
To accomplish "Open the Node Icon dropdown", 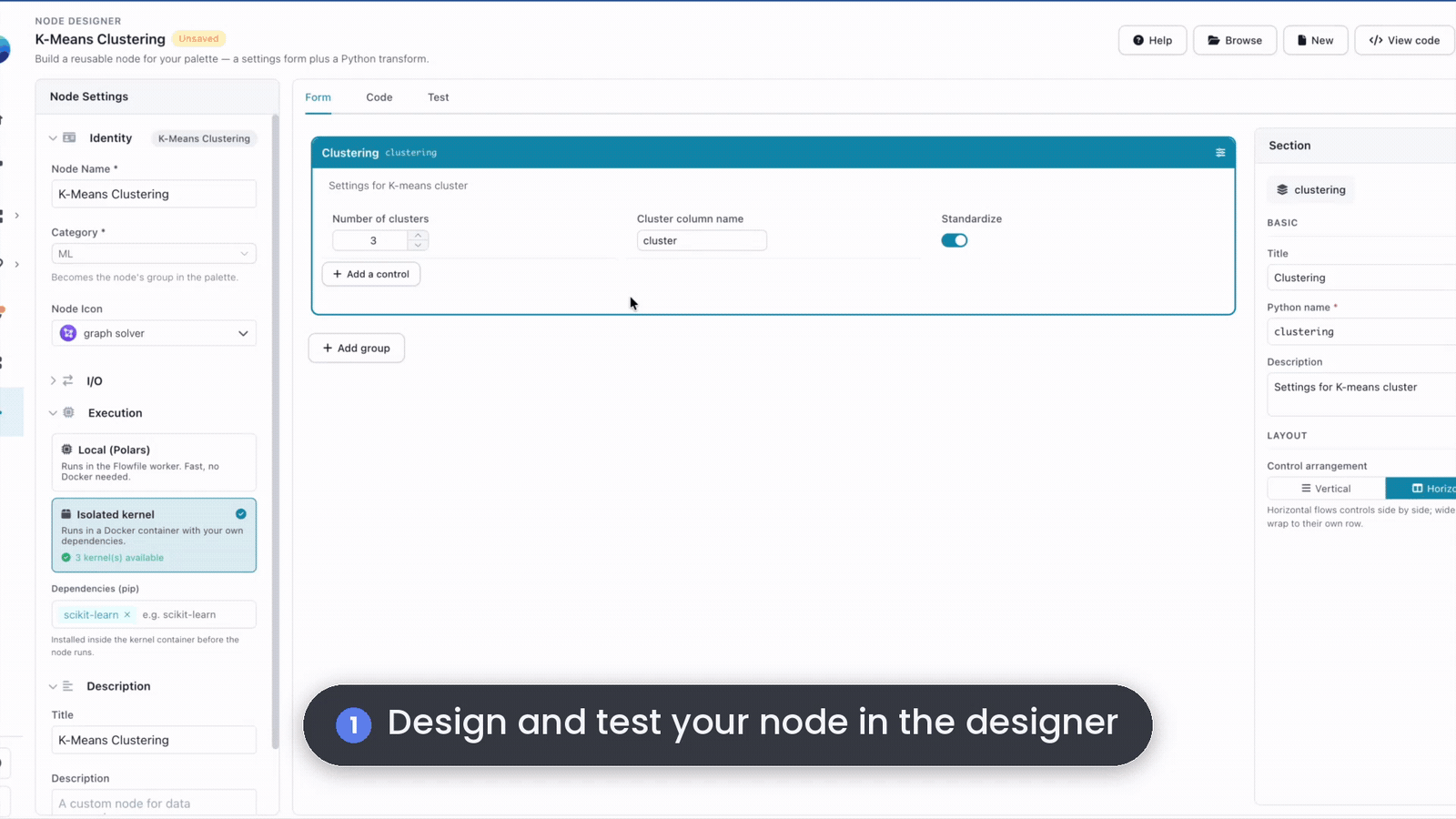I will click(x=154, y=333).
